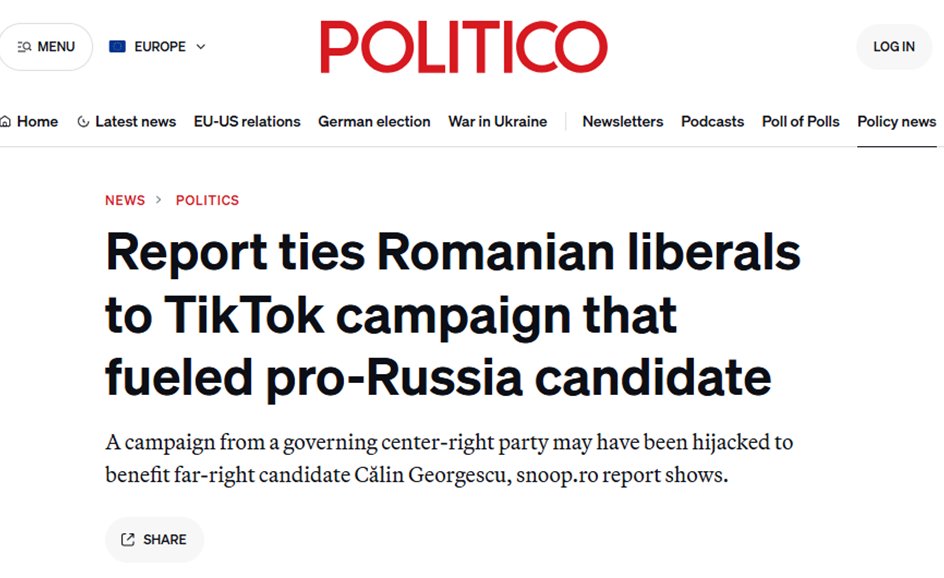Open the Europe edition selector
This screenshot has height=578, width=944.
pyautogui.click(x=157, y=46)
